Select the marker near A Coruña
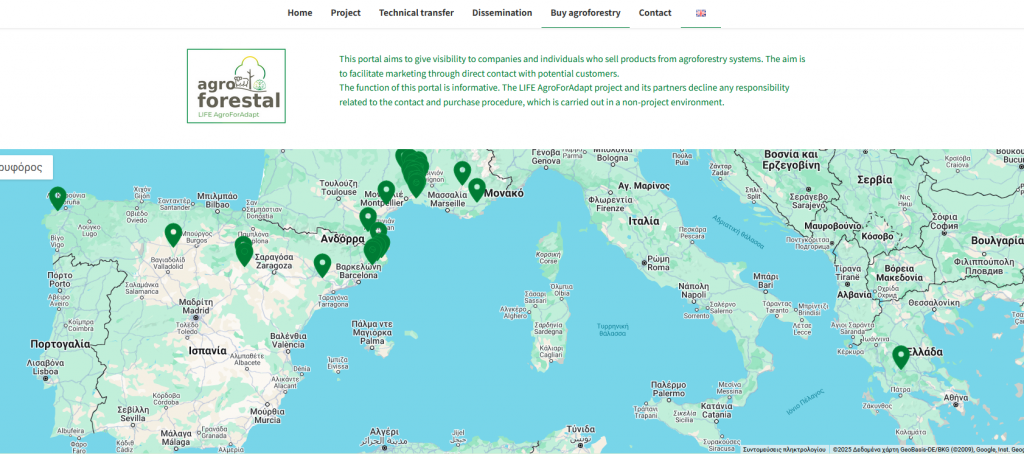Image resolution: width=1024 pixels, height=454 pixels. [57, 198]
